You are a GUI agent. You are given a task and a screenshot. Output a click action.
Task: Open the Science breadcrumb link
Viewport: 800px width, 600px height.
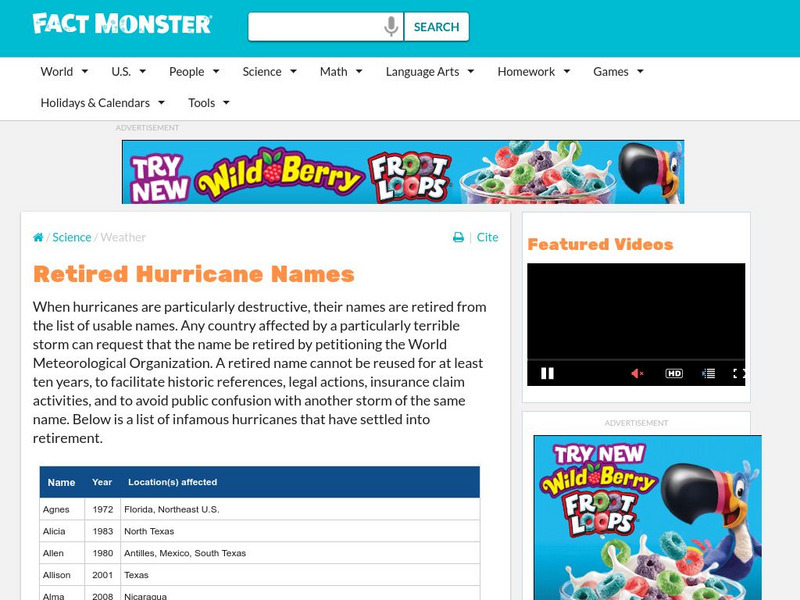(x=71, y=237)
